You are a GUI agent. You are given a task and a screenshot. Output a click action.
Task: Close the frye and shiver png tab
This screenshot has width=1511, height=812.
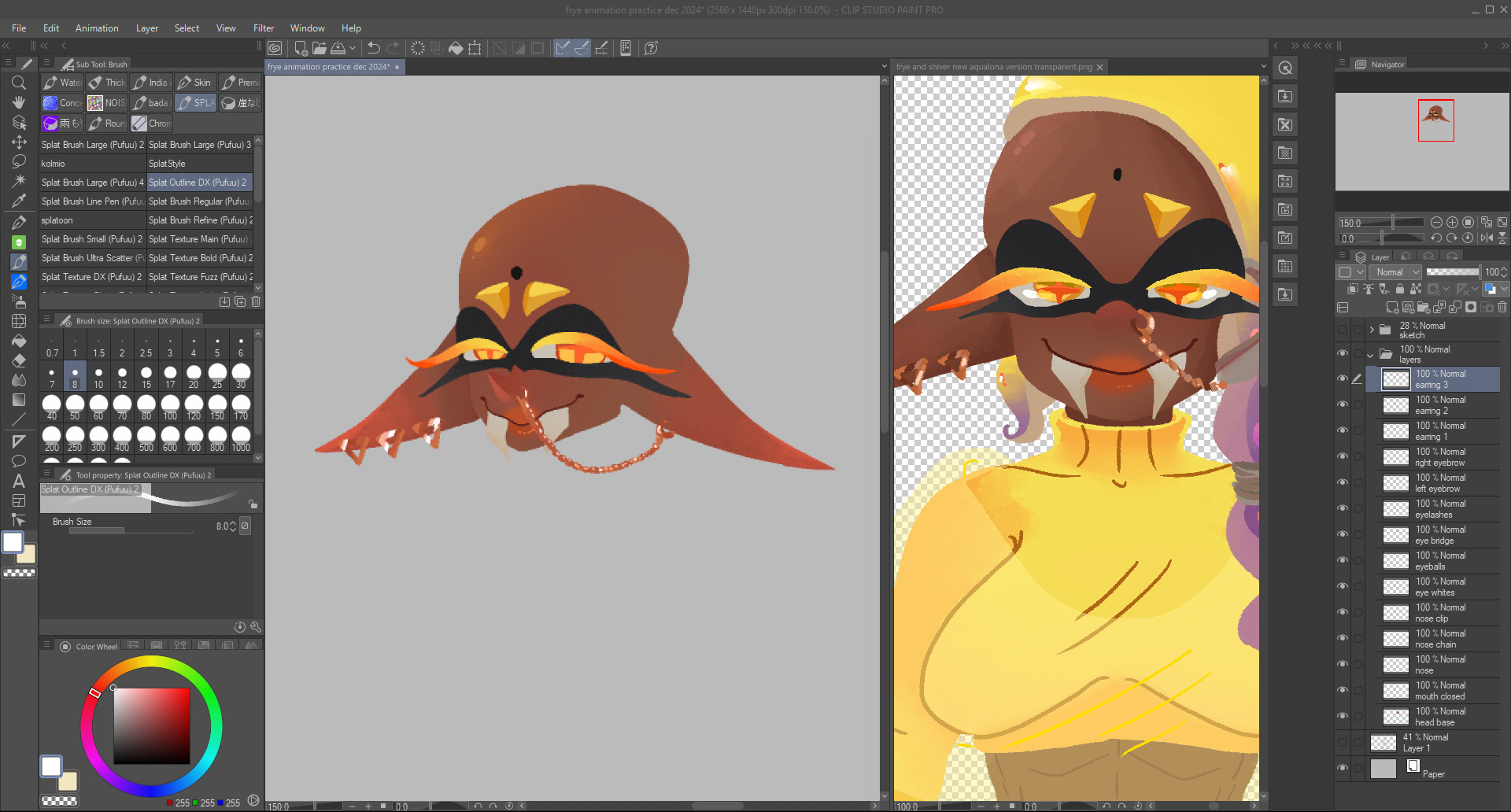click(1100, 67)
